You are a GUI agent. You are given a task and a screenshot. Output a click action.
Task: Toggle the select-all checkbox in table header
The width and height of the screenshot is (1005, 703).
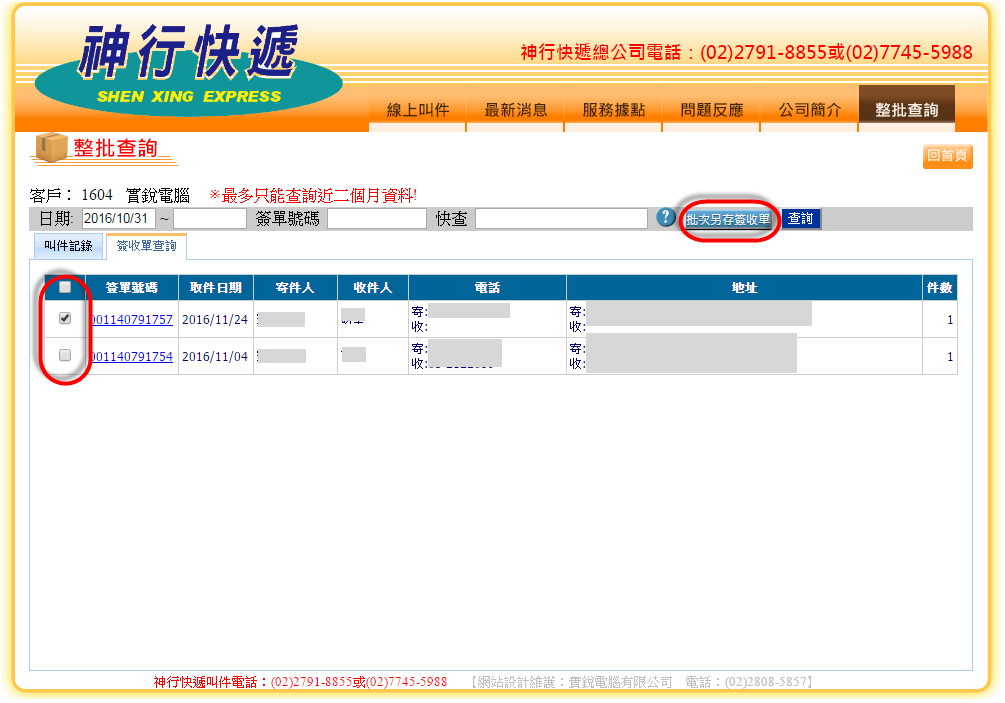pyautogui.click(x=65, y=288)
